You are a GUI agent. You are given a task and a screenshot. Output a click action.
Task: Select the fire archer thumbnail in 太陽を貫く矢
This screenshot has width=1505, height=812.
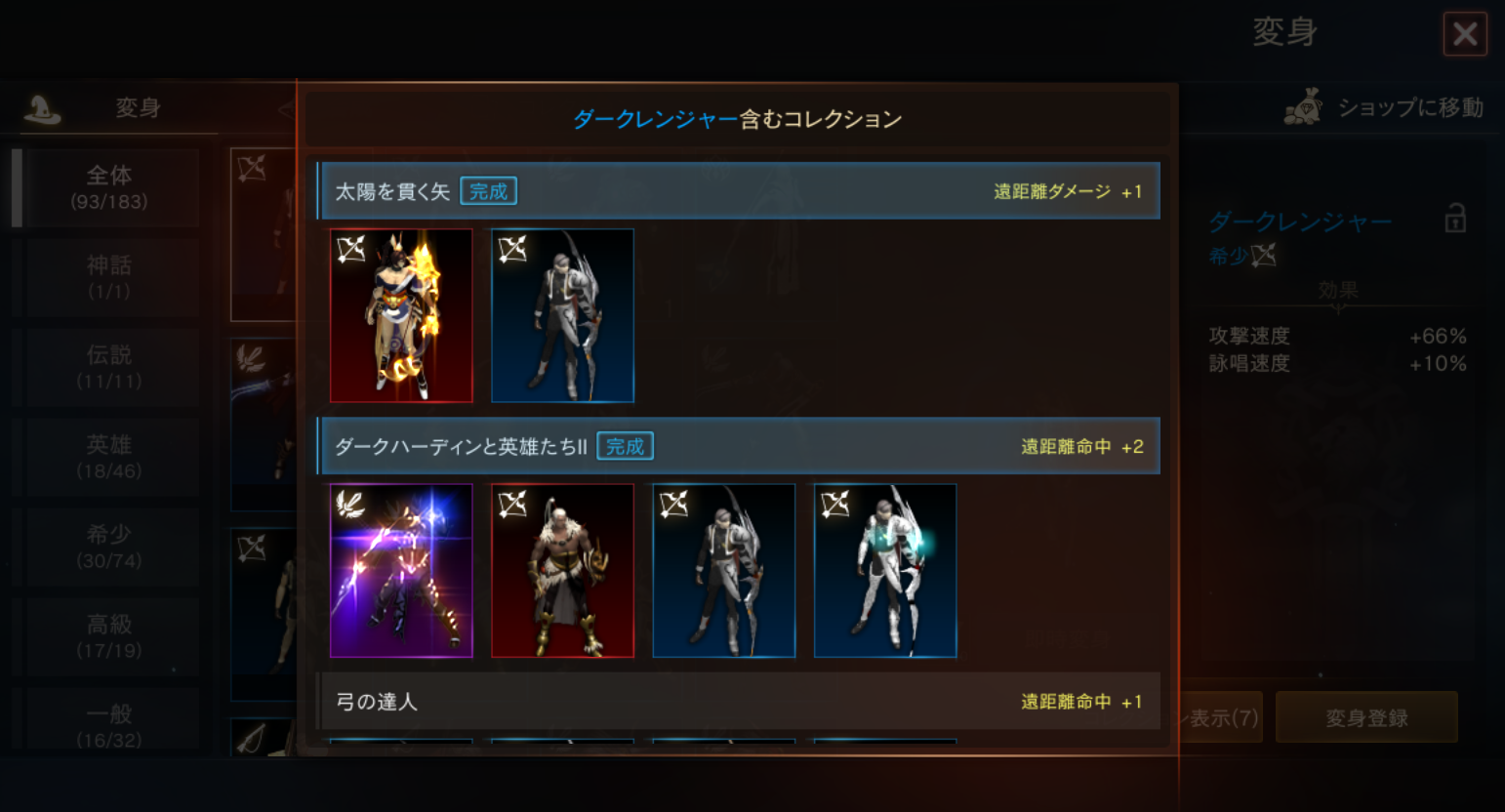tap(401, 315)
